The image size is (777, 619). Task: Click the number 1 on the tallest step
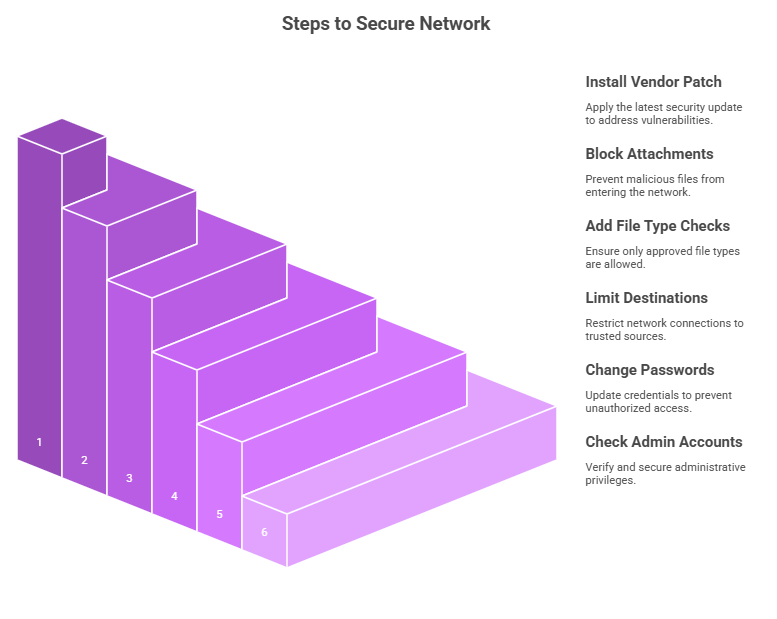point(39,442)
